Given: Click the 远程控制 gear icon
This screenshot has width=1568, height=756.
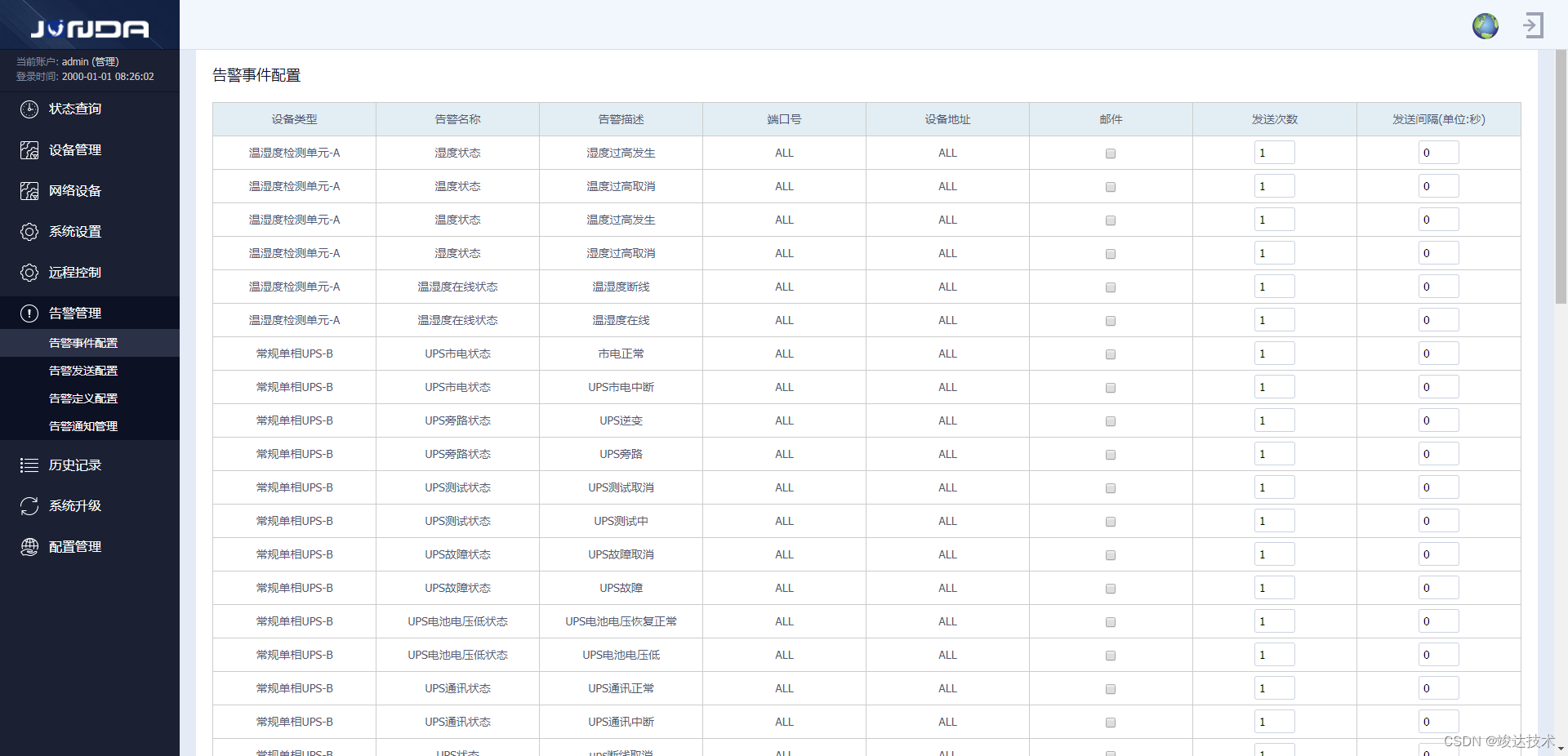Looking at the screenshot, I should [x=29, y=273].
